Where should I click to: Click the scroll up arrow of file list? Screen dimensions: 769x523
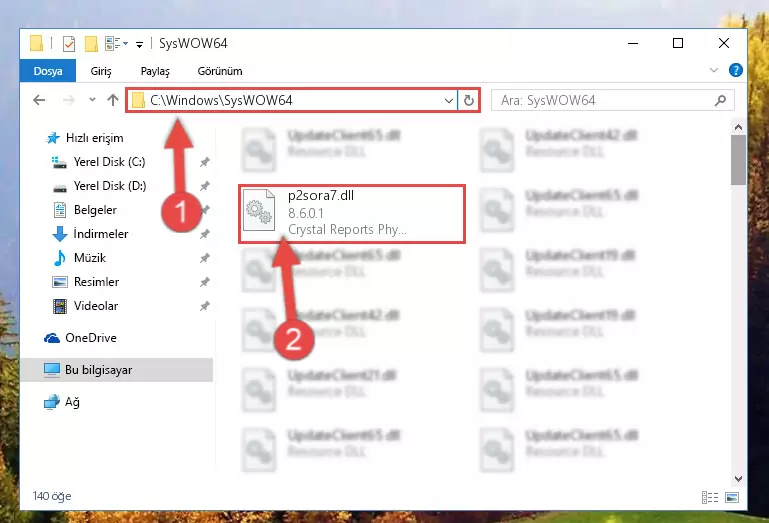[x=738, y=127]
